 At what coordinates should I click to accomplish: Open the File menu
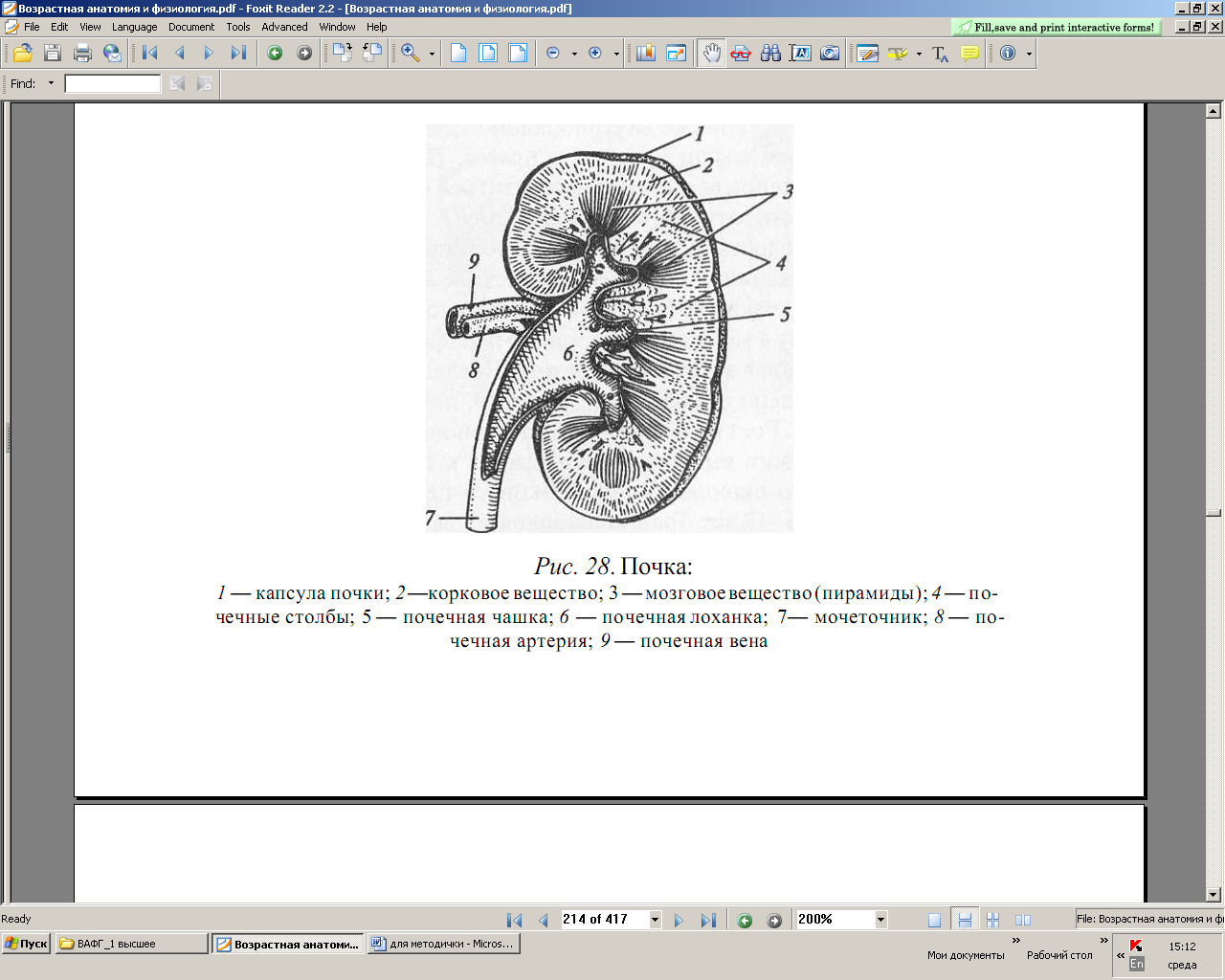click(x=32, y=27)
